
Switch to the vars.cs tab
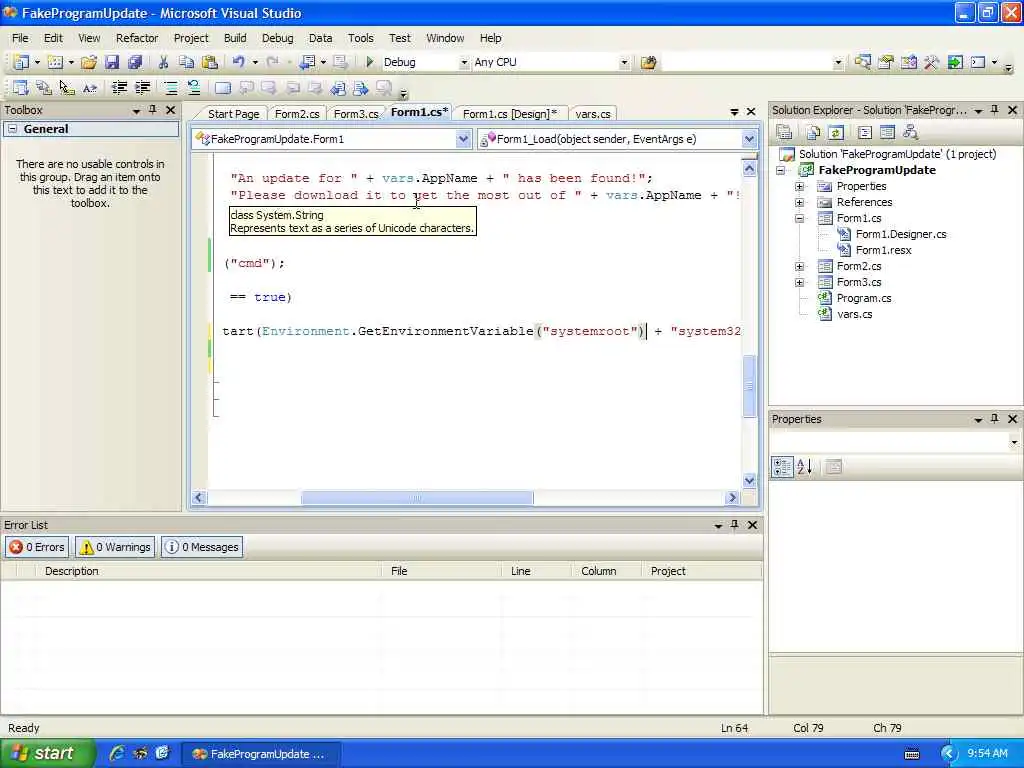(x=593, y=114)
